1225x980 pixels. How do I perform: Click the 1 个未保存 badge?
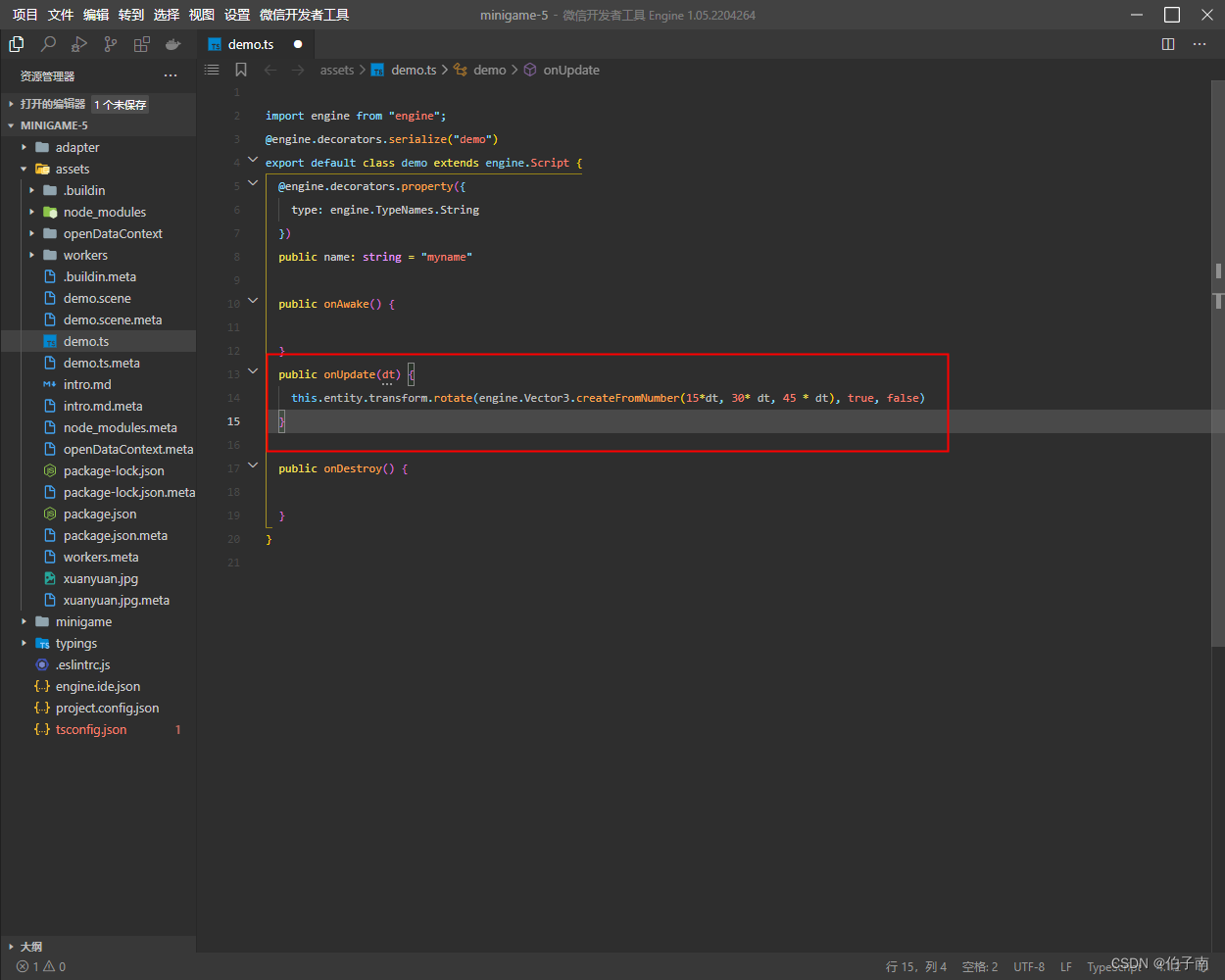(121, 104)
